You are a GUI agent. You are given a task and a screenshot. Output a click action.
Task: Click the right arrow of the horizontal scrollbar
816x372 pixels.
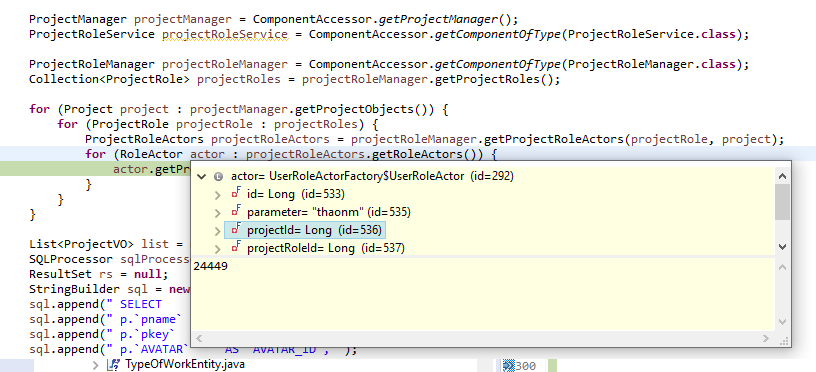767,338
